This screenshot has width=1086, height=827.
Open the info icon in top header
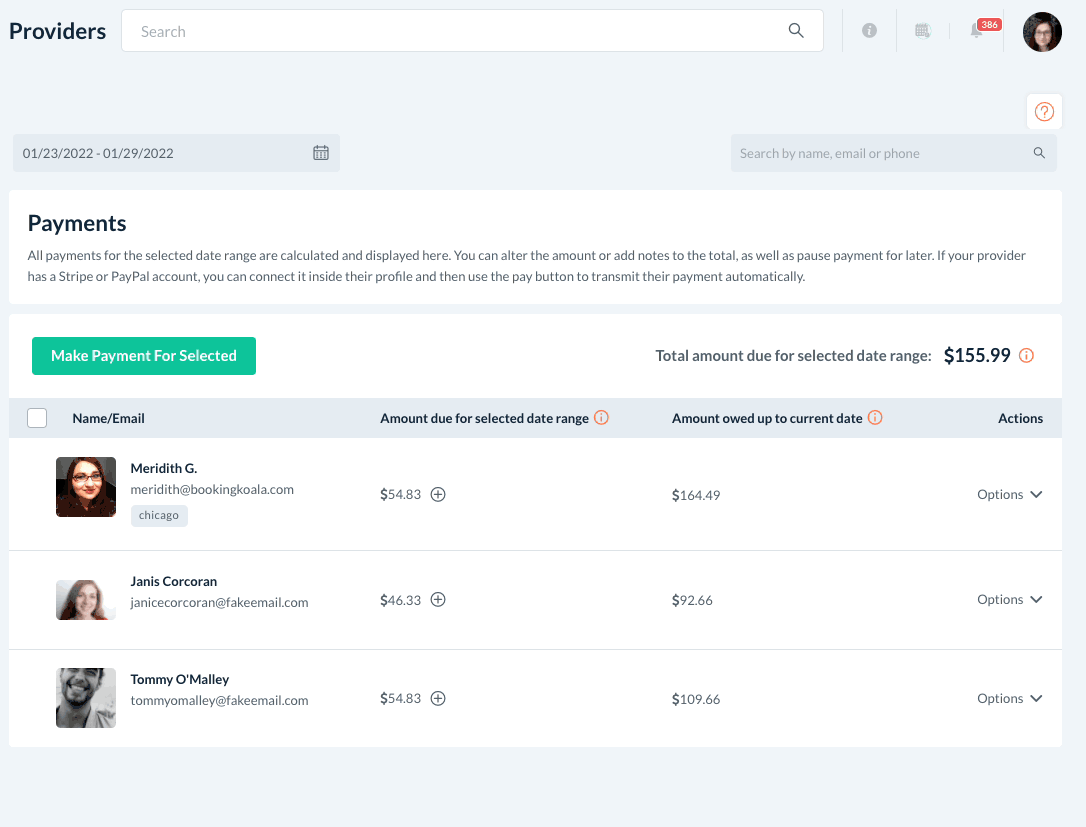tap(869, 31)
